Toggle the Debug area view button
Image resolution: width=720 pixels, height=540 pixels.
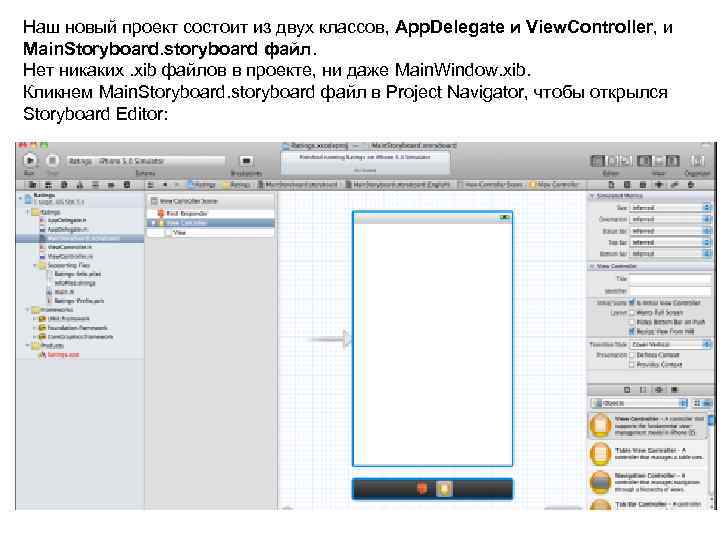pyautogui.click(x=658, y=161)
